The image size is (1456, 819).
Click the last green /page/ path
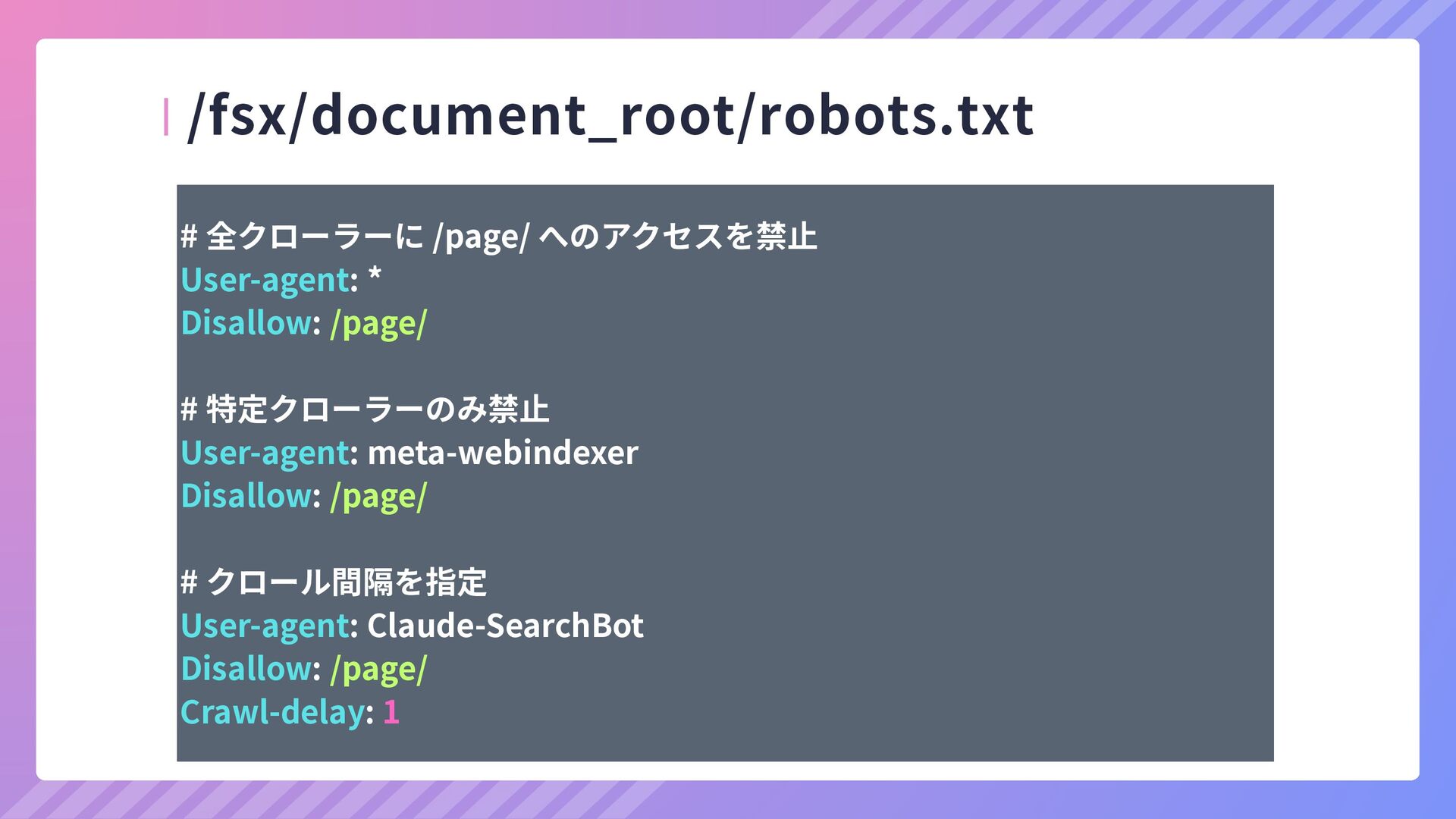pyautogui.click(x=379, y=670)
